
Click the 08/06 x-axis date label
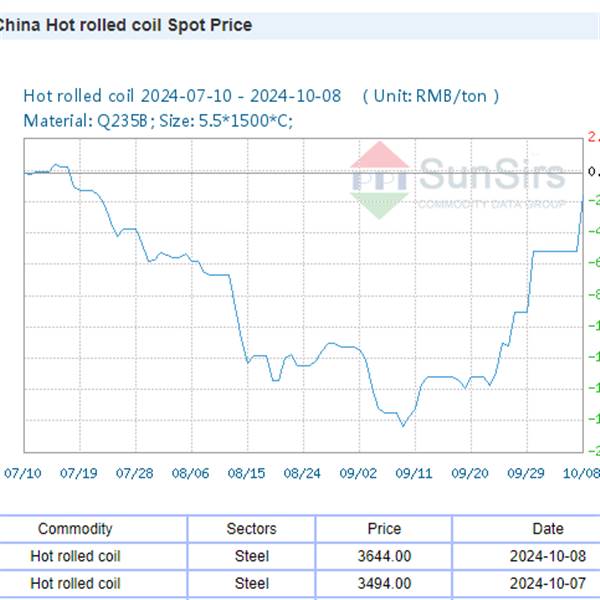[x=191, y=473]
